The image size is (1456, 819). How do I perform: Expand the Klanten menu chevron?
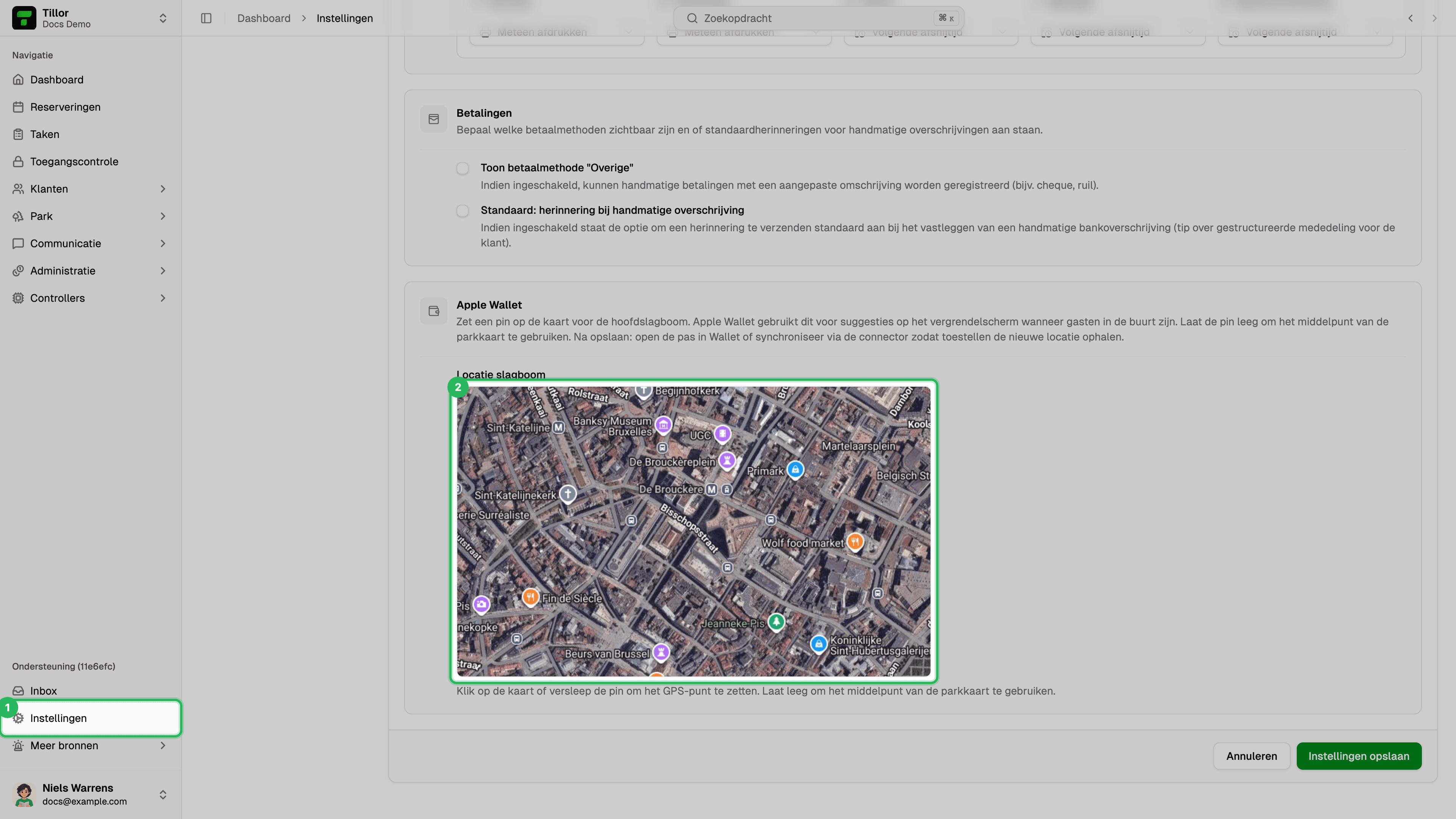click(163, 189)
